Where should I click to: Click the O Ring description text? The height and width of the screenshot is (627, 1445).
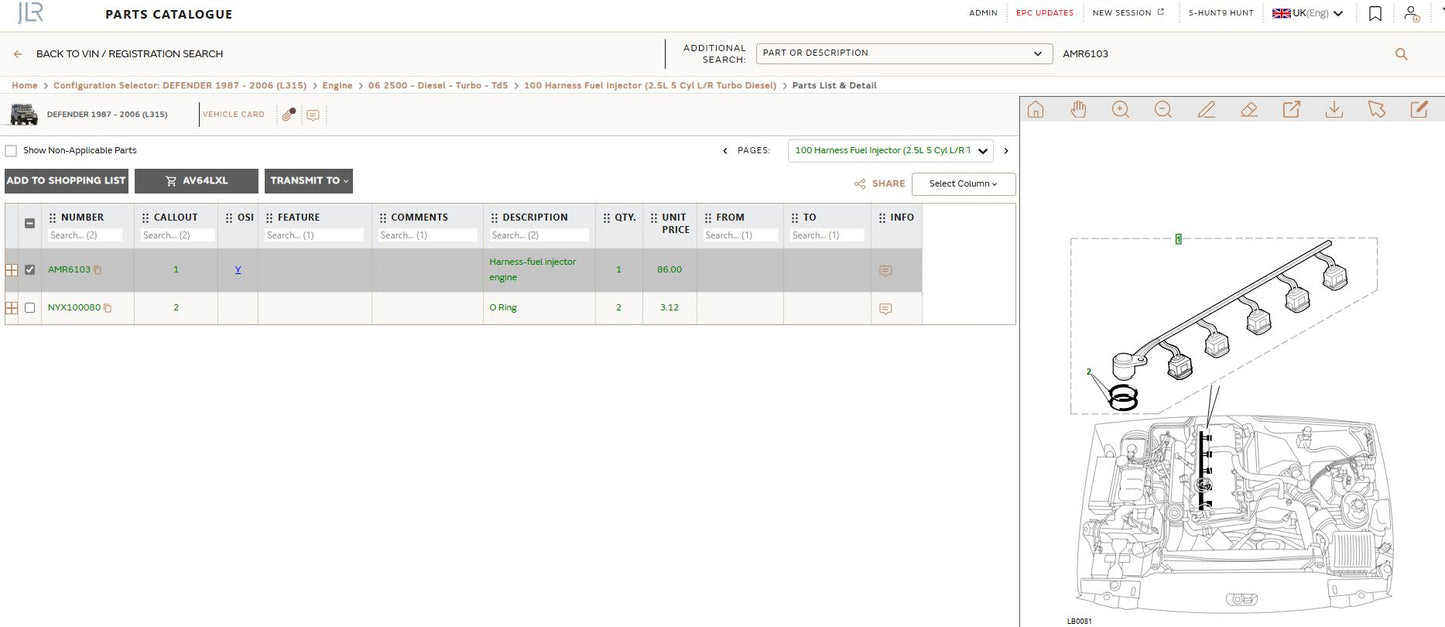coord(503,308)
